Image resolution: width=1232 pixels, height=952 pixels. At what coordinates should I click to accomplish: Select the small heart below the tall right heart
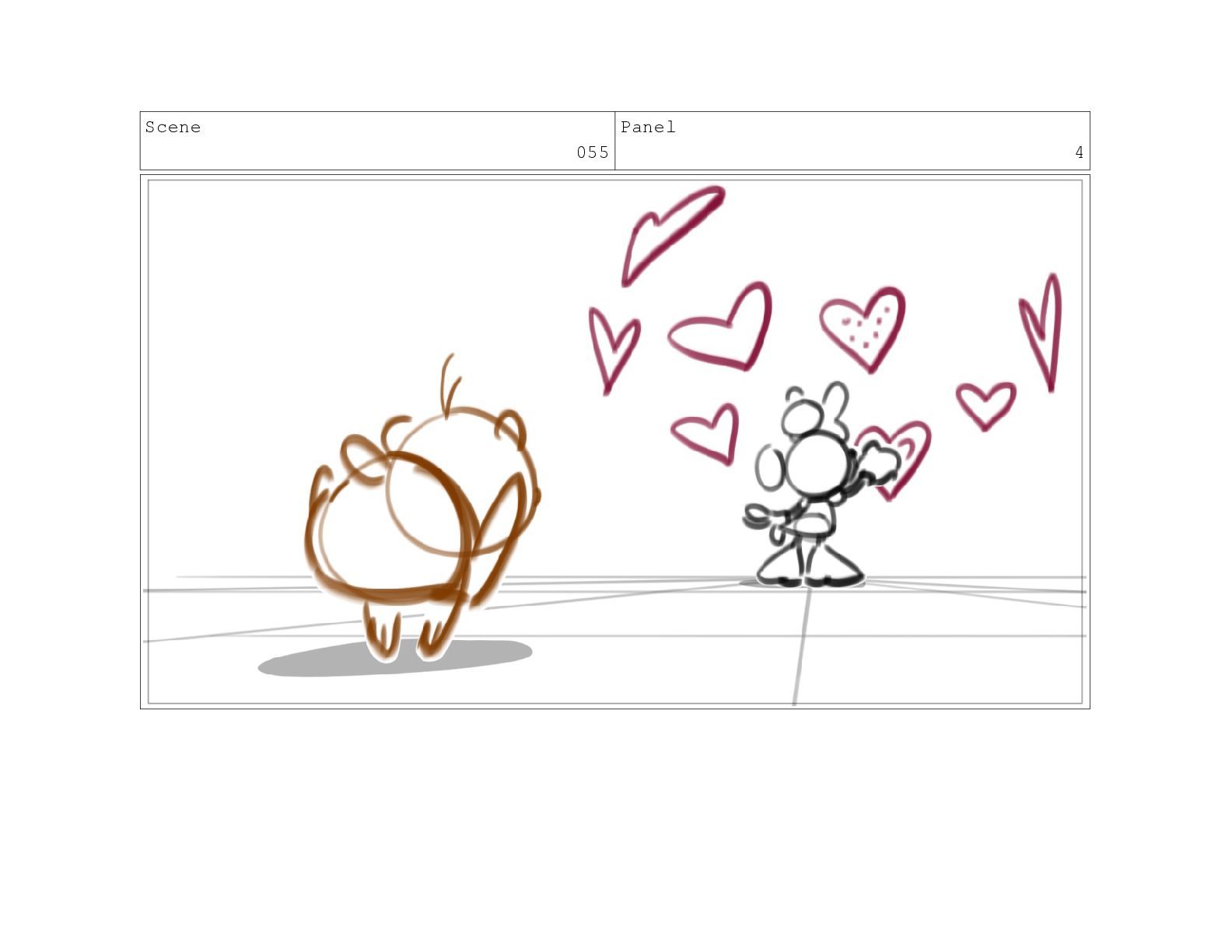tap(985, 404)
